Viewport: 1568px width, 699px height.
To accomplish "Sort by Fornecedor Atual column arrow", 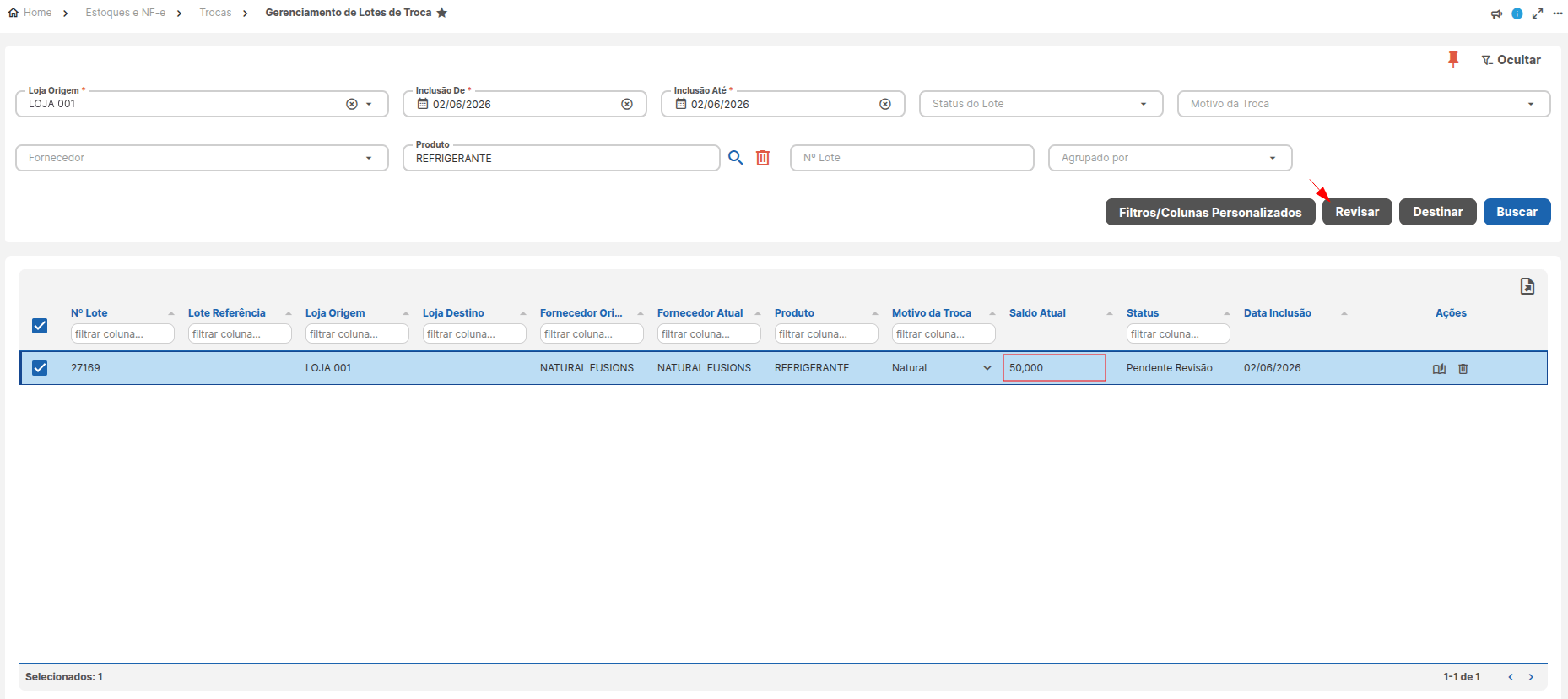I will point(758,313).
